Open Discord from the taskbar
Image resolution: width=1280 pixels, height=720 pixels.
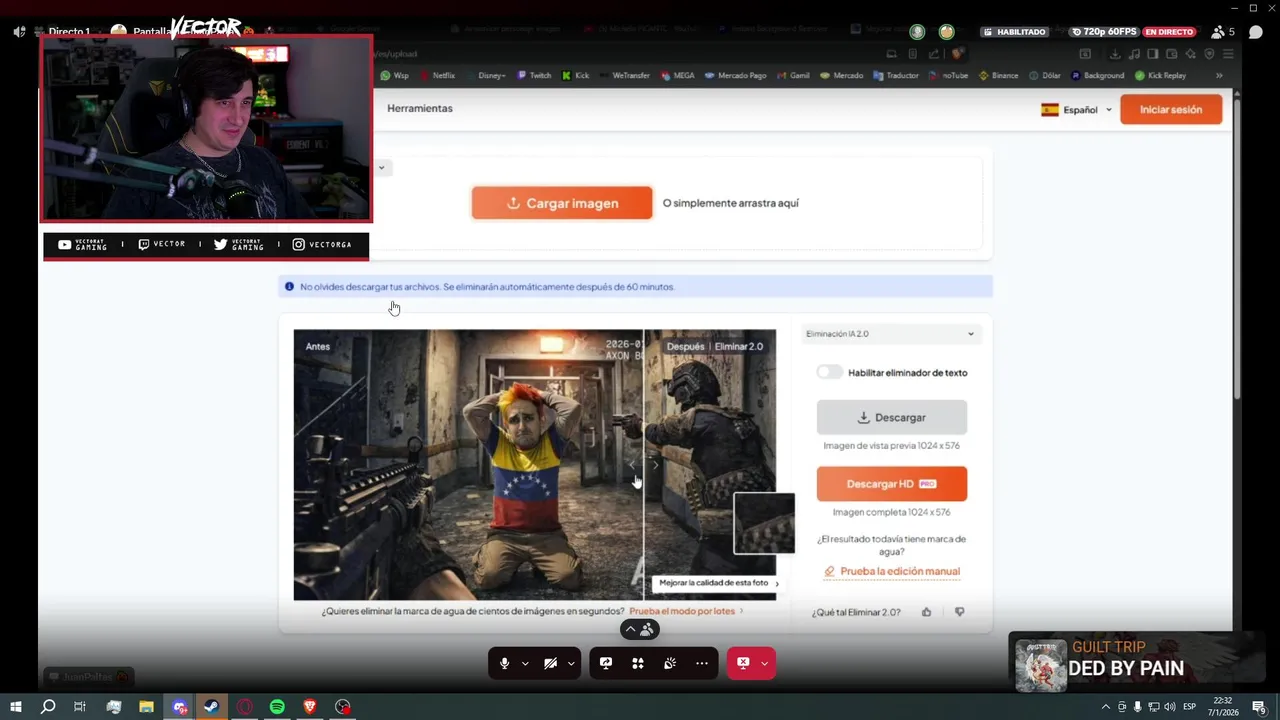pos(179,707)
